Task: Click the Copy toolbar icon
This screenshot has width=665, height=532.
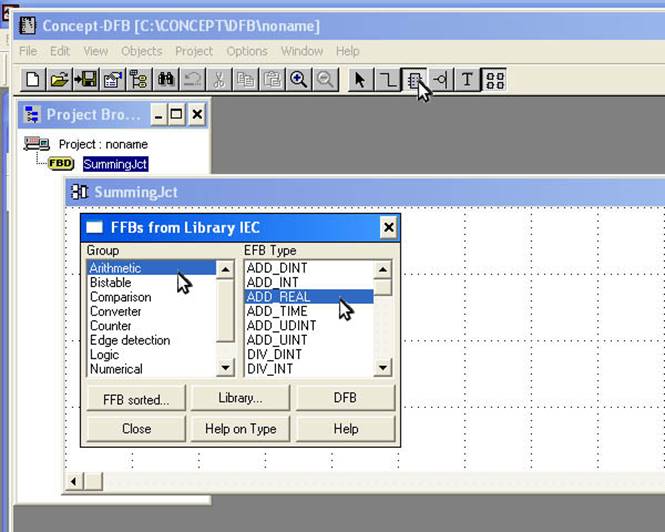Action: (245, 79)
